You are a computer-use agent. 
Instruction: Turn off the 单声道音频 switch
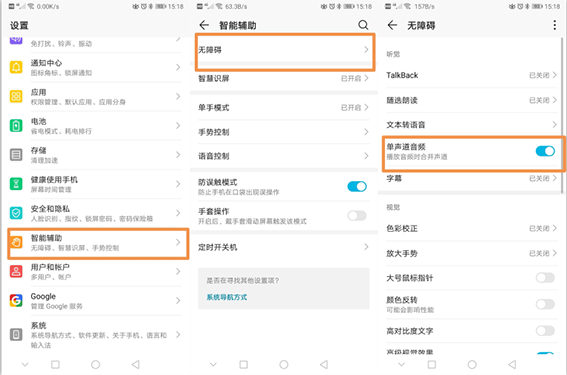545,151
